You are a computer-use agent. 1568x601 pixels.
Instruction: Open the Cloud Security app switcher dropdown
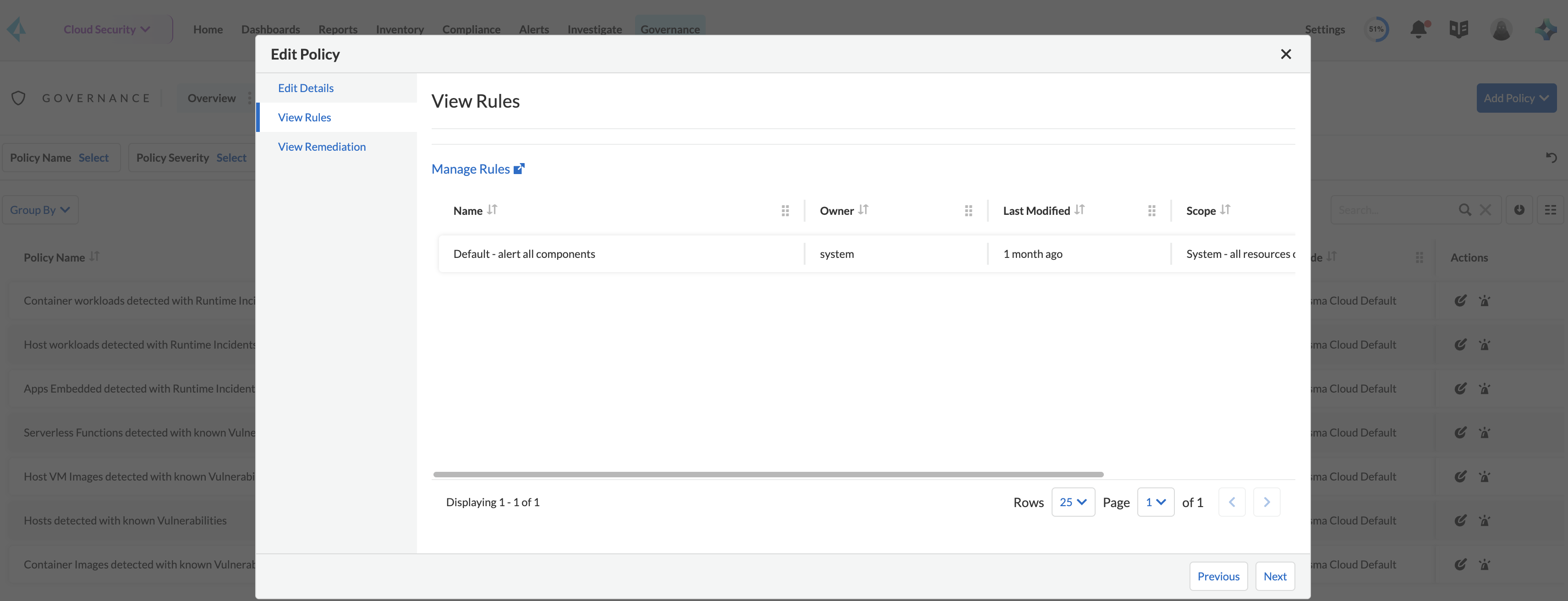point(107,29)
